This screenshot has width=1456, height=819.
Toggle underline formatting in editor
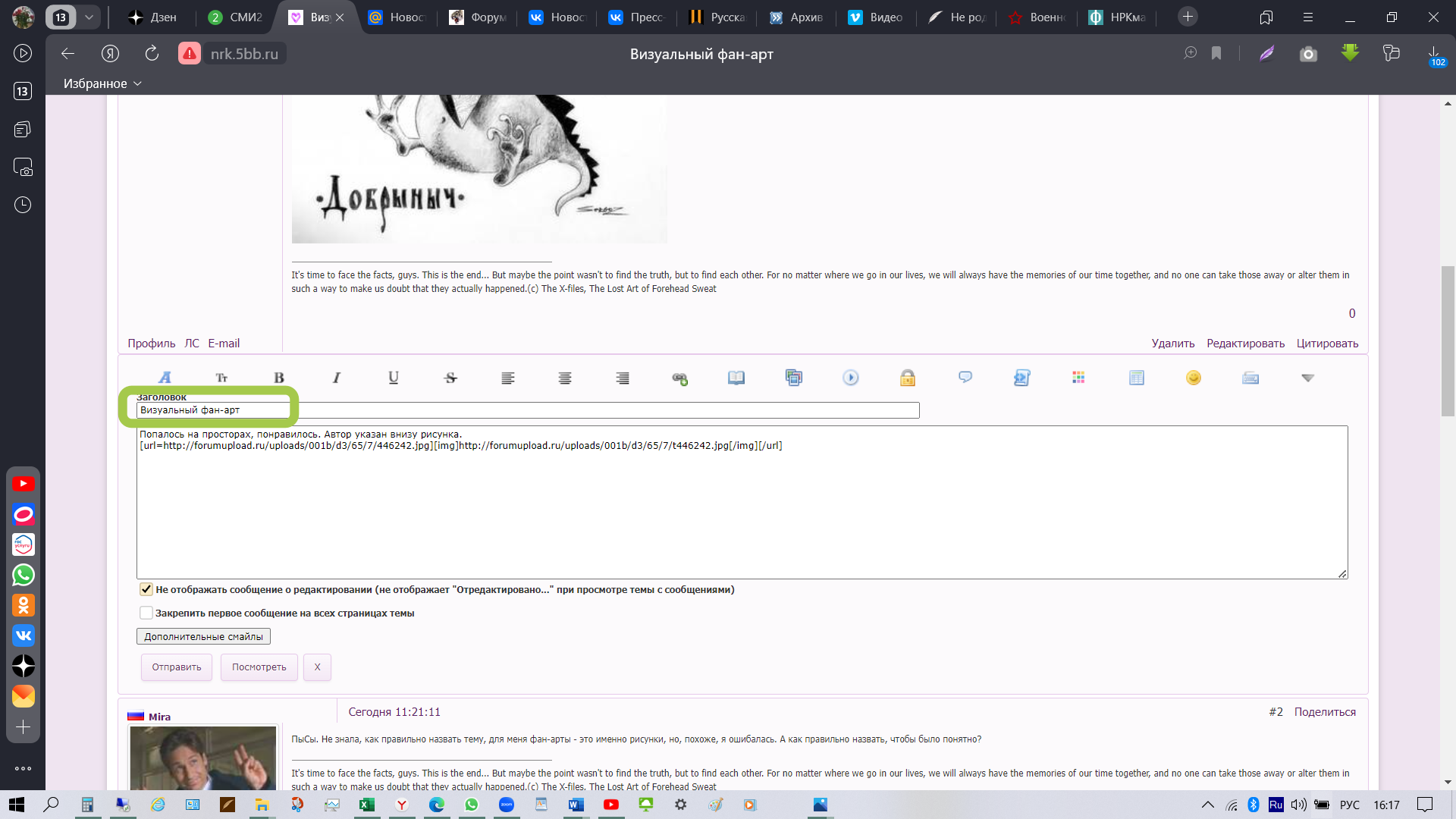(394, 378)
